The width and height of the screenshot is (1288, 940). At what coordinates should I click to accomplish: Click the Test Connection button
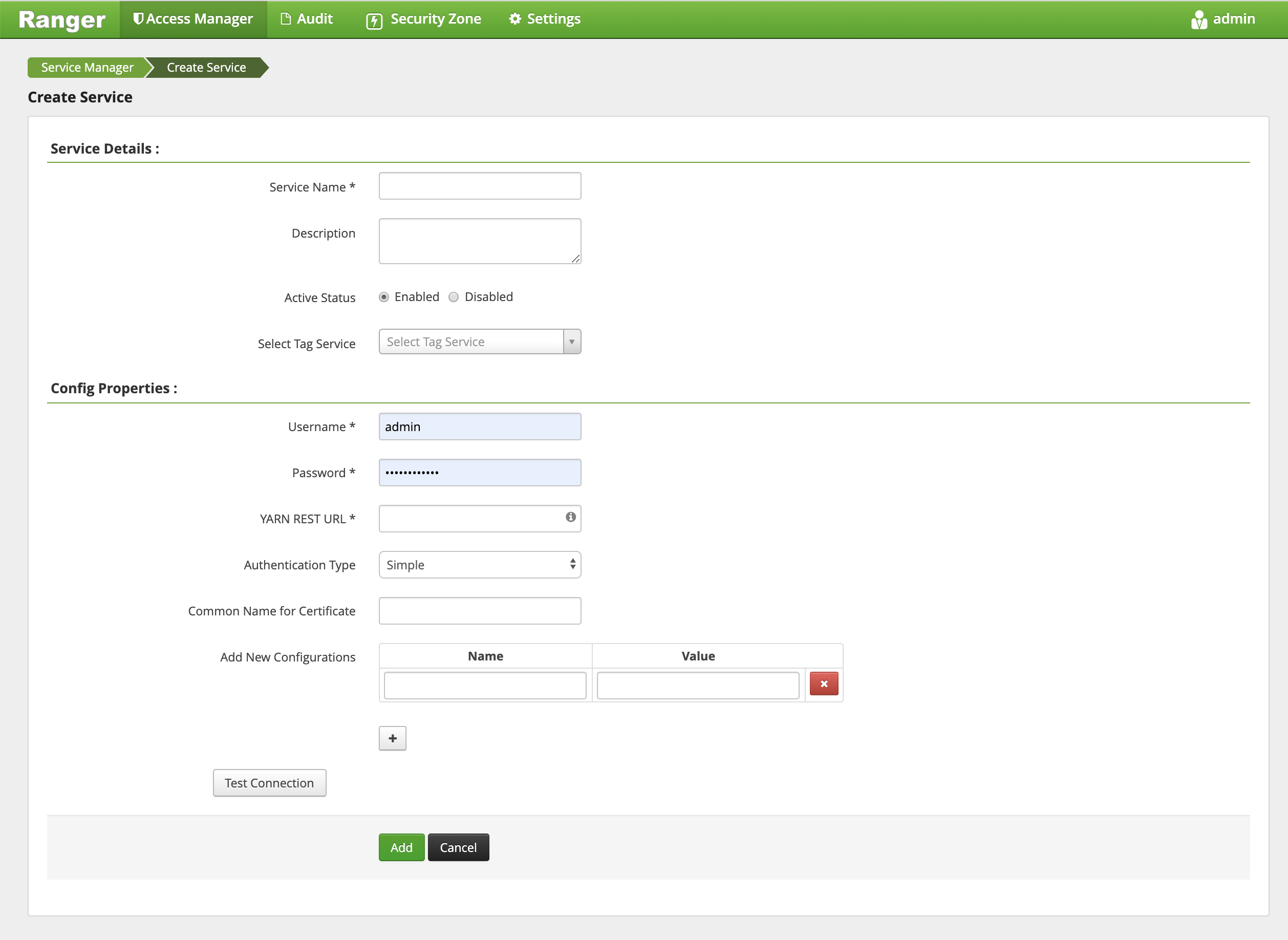click(x=269, y=783)
